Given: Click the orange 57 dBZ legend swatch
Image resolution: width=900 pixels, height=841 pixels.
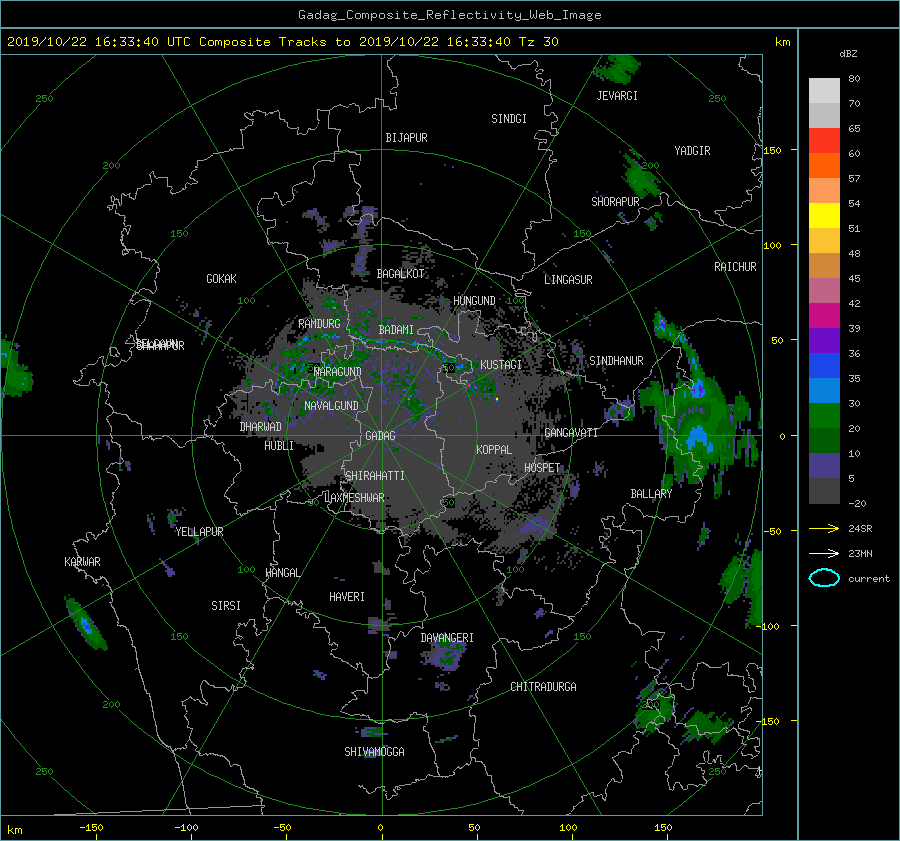Looking at the screenshot, I should coord(824,165).
